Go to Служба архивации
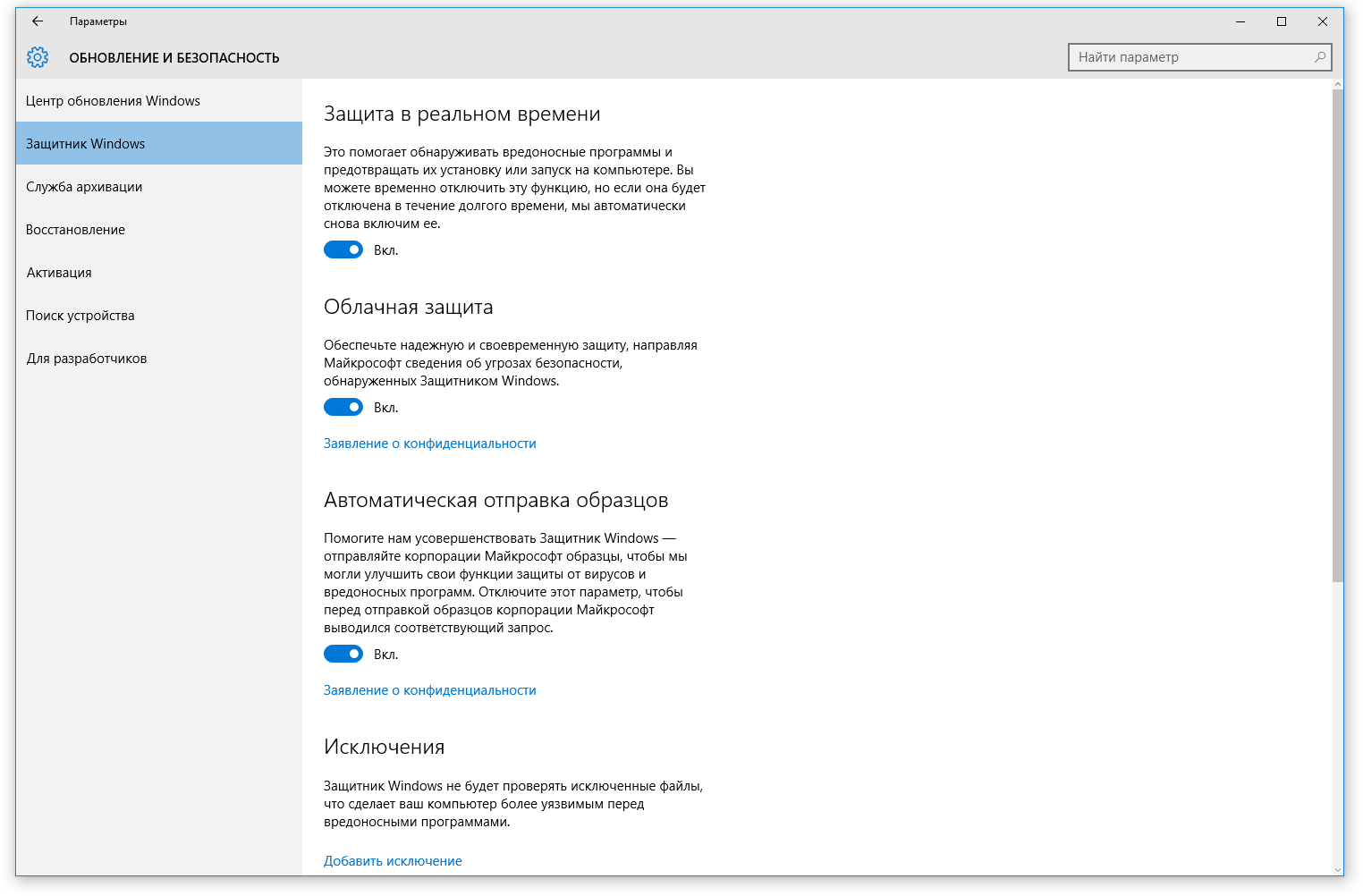Image resolution: width=1363 pixels, height=896 pixels. (159, 186)
